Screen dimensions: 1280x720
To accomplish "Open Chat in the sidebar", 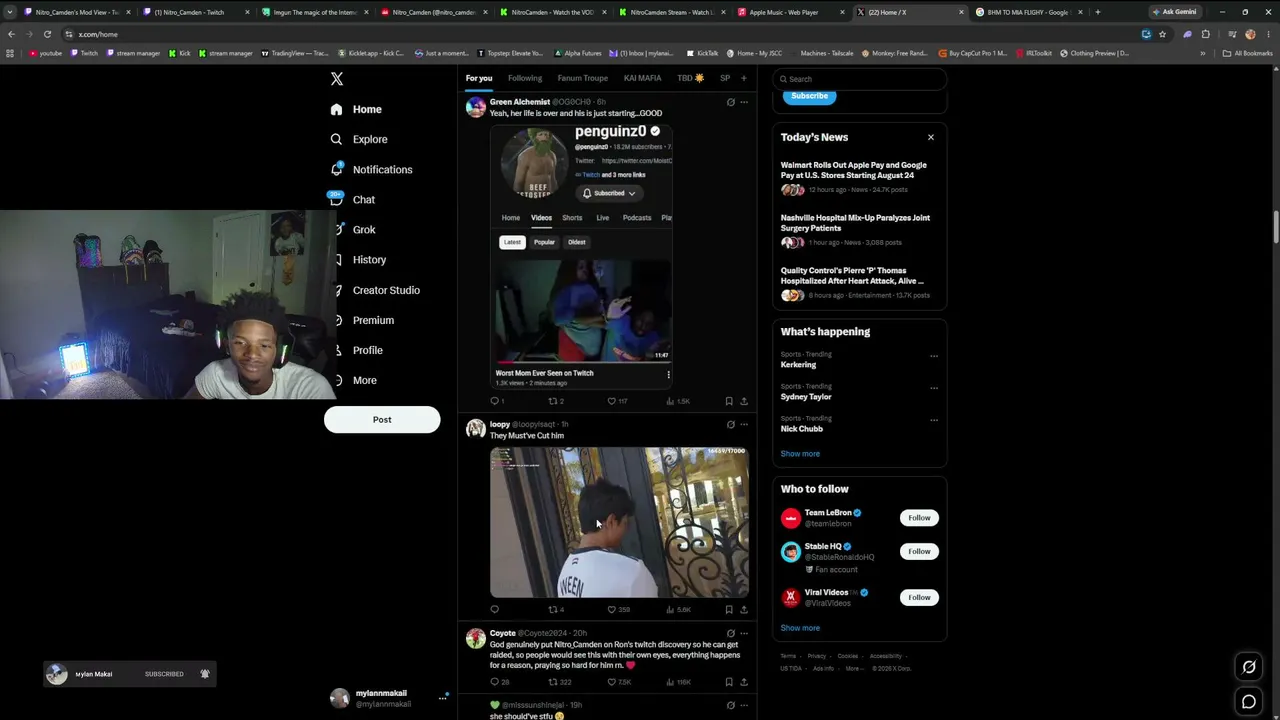I will 352,200.
